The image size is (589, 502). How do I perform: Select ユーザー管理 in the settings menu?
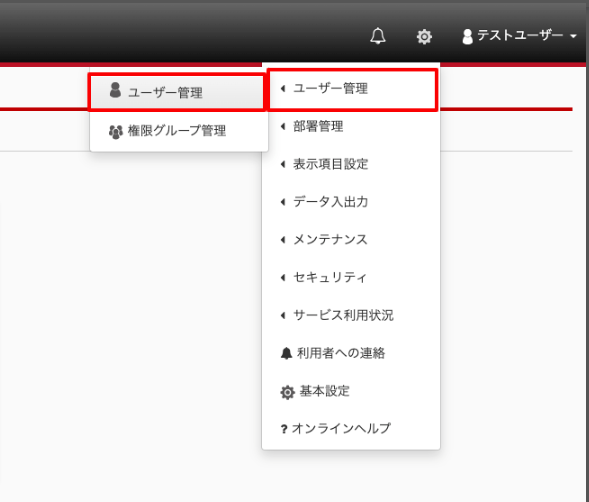[x=352, y=89]
